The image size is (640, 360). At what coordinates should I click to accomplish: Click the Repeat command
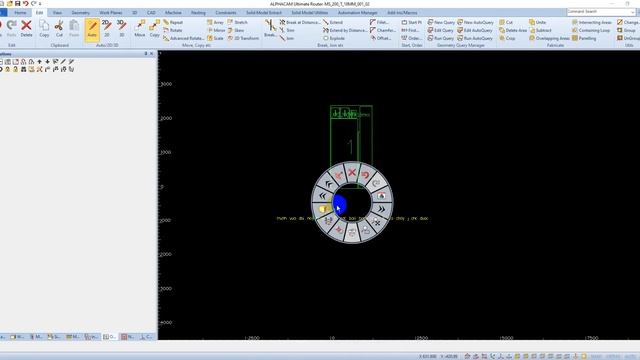(173, 22)
